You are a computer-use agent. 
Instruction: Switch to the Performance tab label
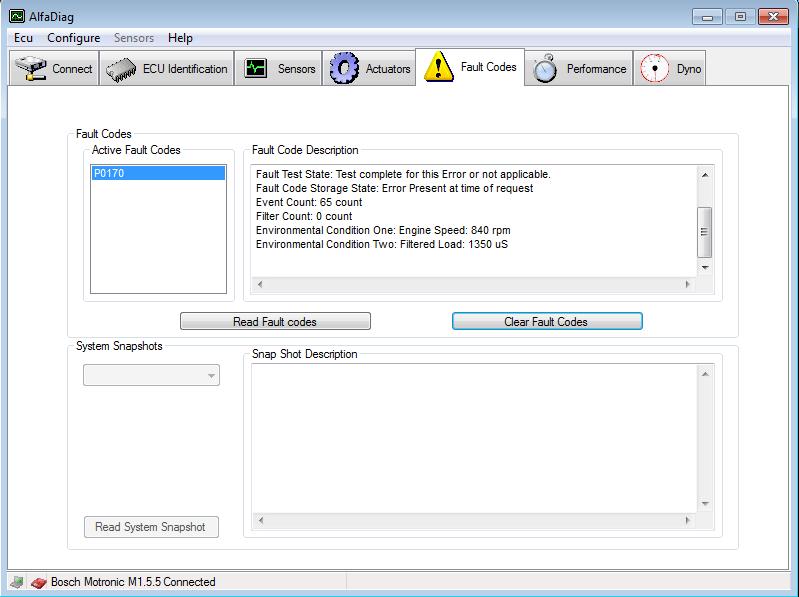(x=596, y=69)
